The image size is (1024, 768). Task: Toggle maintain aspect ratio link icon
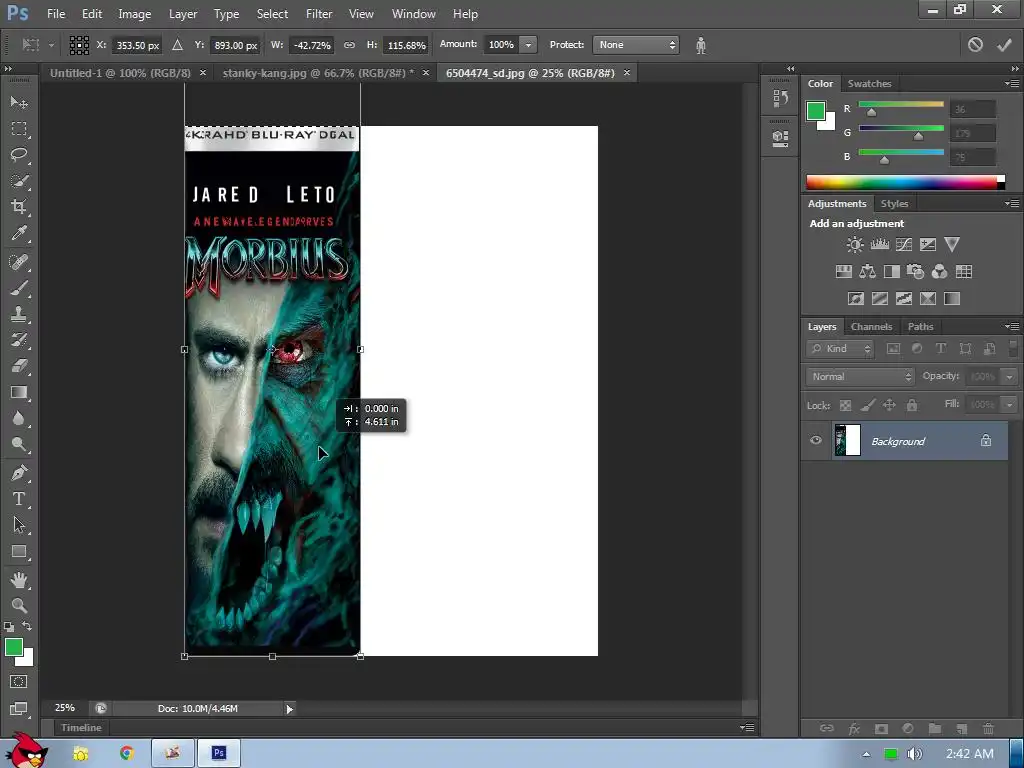click(x=349, y=45)
